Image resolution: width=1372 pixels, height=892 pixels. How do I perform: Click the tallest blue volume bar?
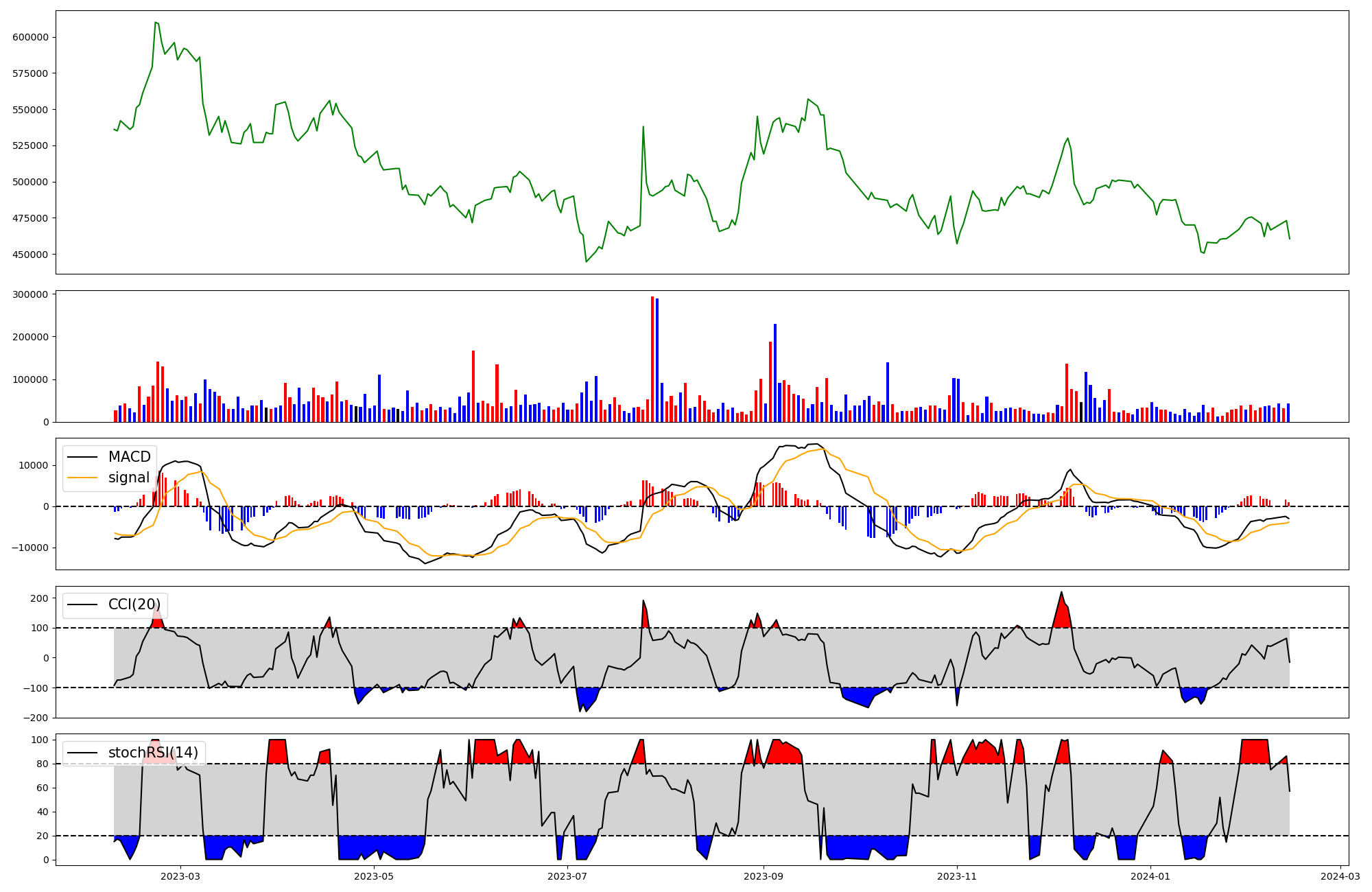pos(657,358)
